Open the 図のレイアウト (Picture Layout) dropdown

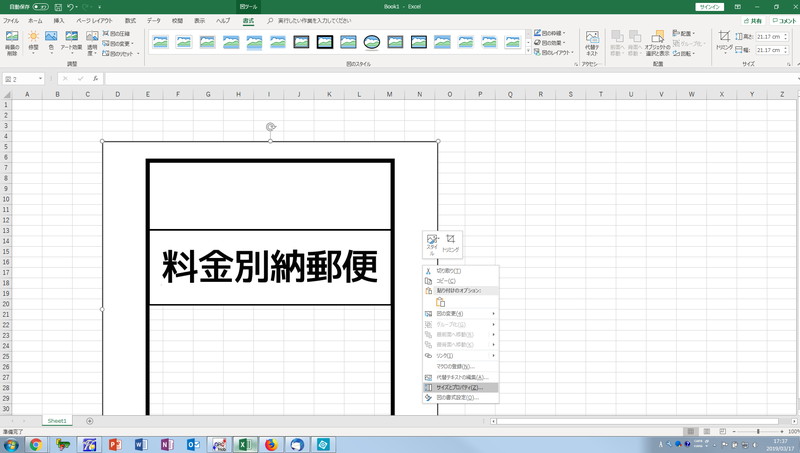pos(554,53)
